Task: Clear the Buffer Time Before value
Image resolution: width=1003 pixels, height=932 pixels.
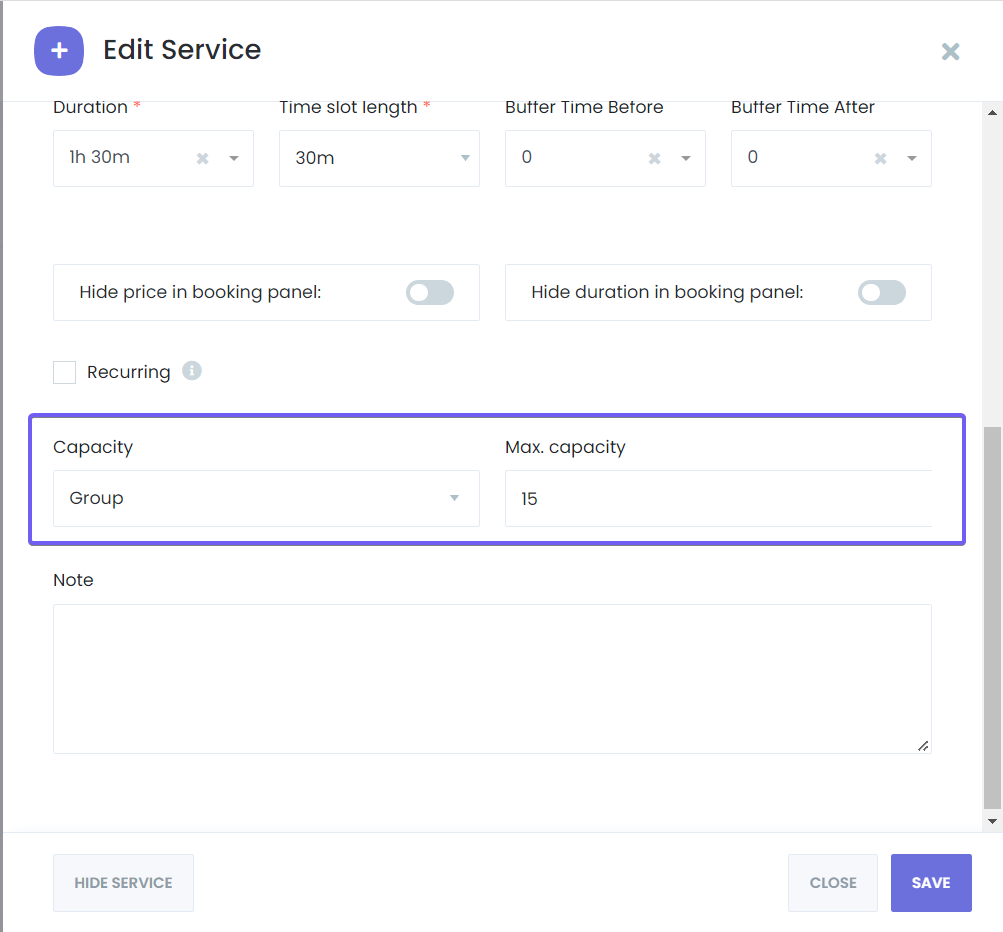Action: (x=653, y=158)
